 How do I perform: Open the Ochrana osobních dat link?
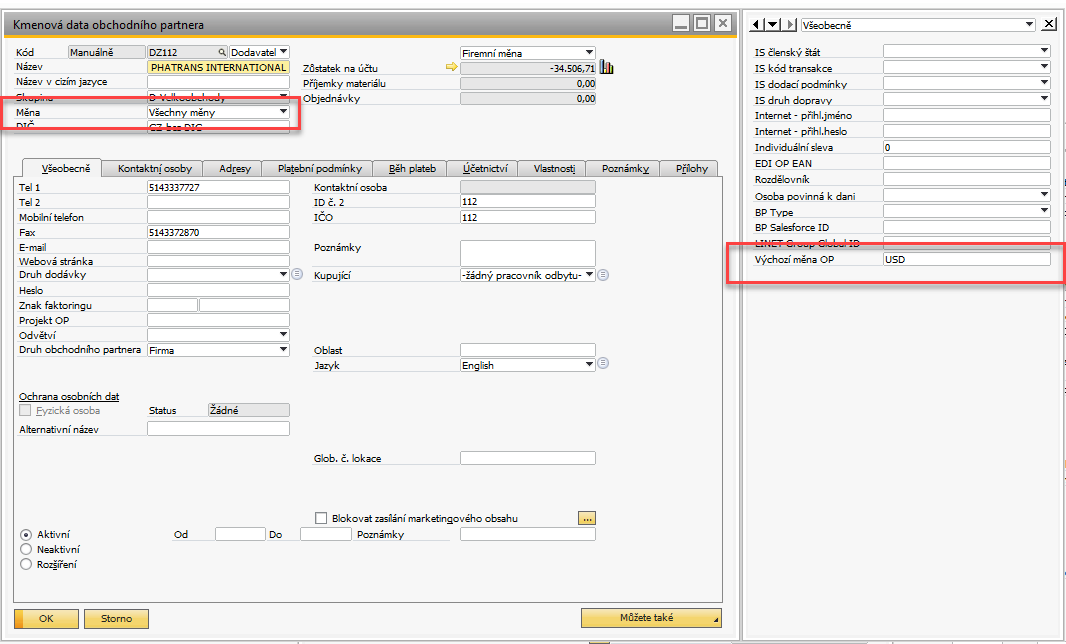(69, 396)
